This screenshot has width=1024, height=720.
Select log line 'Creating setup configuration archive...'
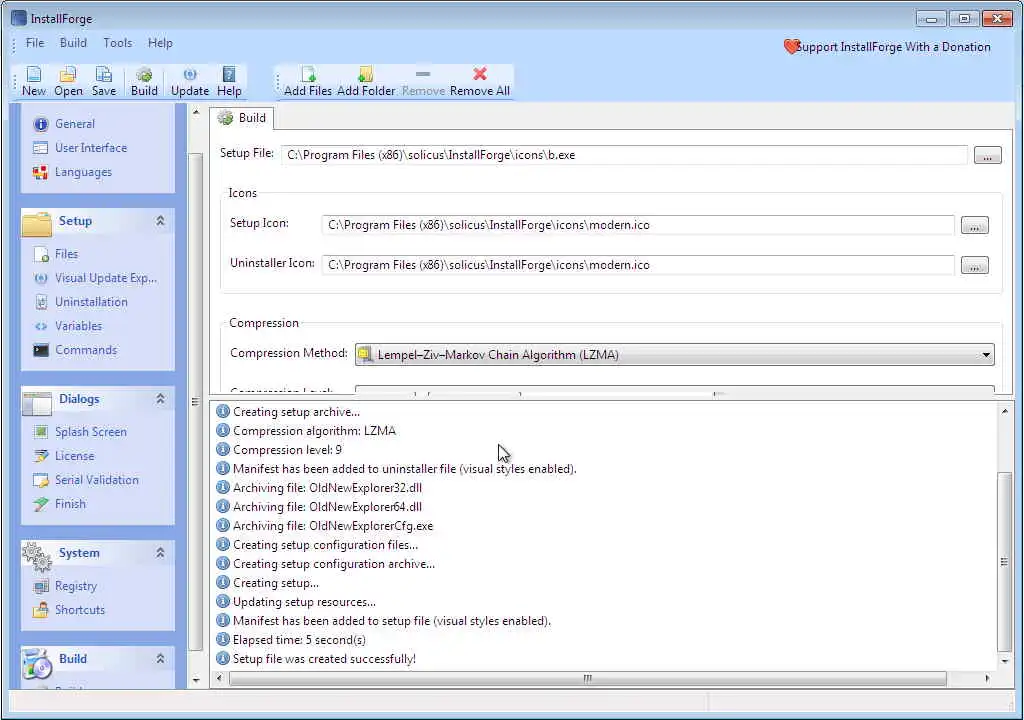click(x=325, y=563)
